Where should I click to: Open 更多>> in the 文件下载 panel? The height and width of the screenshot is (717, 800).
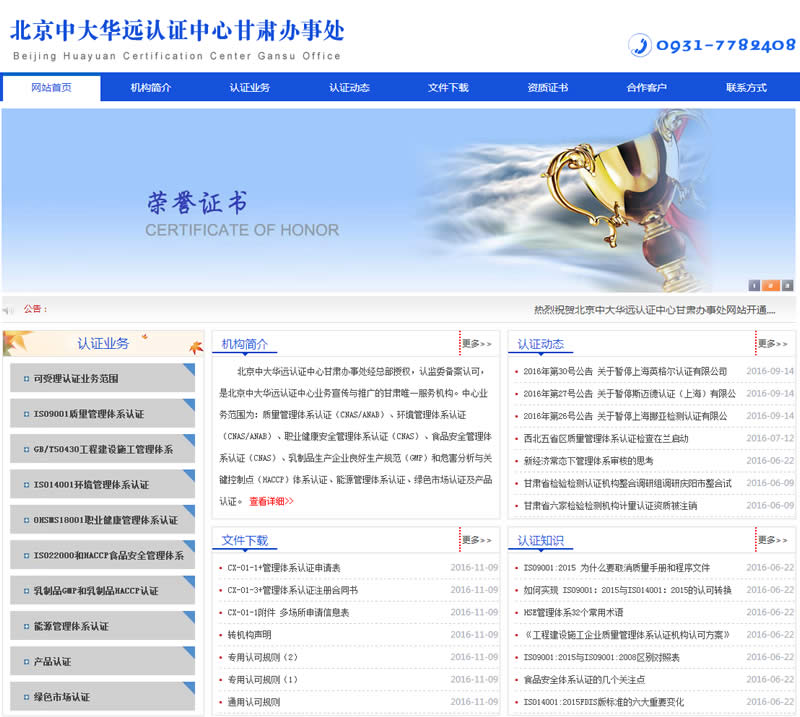tap(477, 540)
